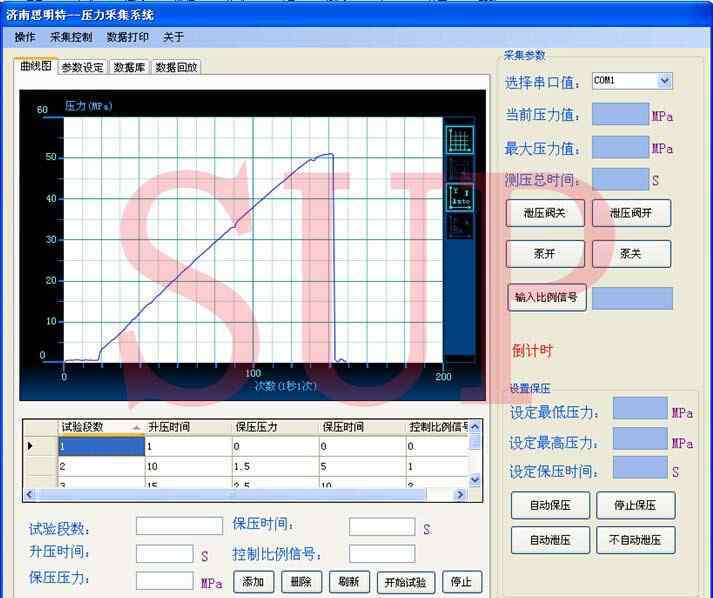Click the 升压时间 column header
Viewport: 713px width, 598px height.
pyautogui.click(x=188, y=427)
